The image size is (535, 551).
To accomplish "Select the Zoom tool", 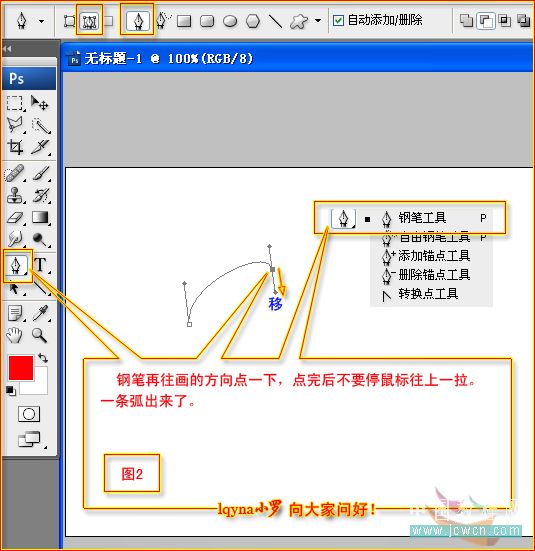I will click(40, 335).
